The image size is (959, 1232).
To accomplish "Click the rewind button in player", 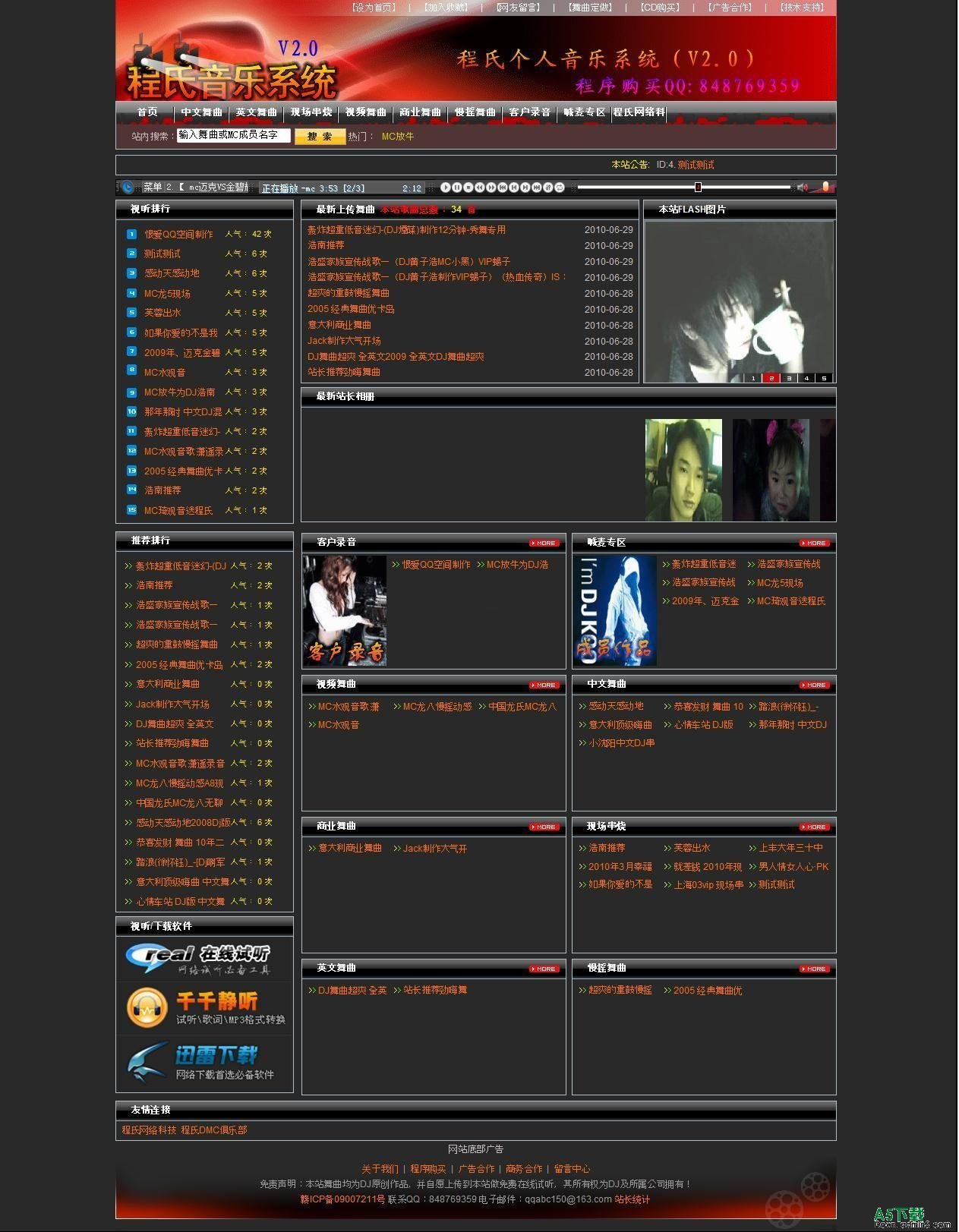I will tap(480, 187).
